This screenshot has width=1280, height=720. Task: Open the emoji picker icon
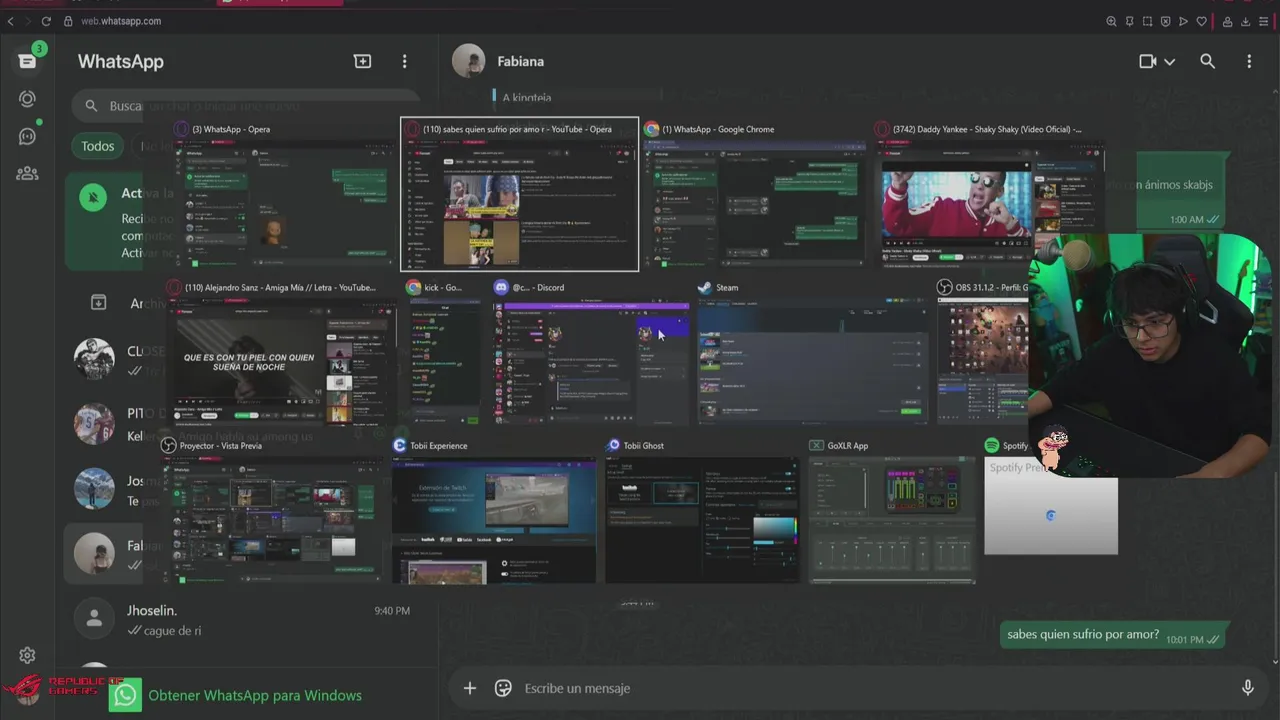click(x=503, y=688)
